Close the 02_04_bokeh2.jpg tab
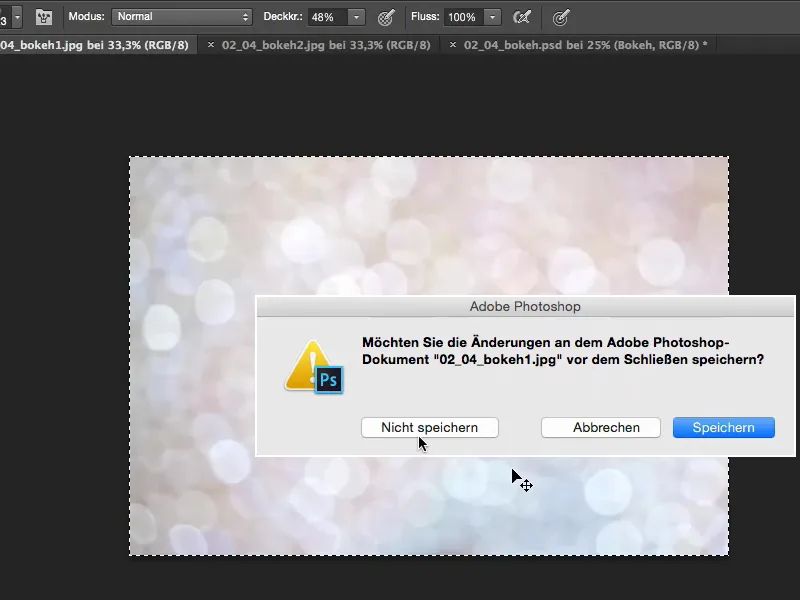Screen dimensions: 800x600 (211, 45)
